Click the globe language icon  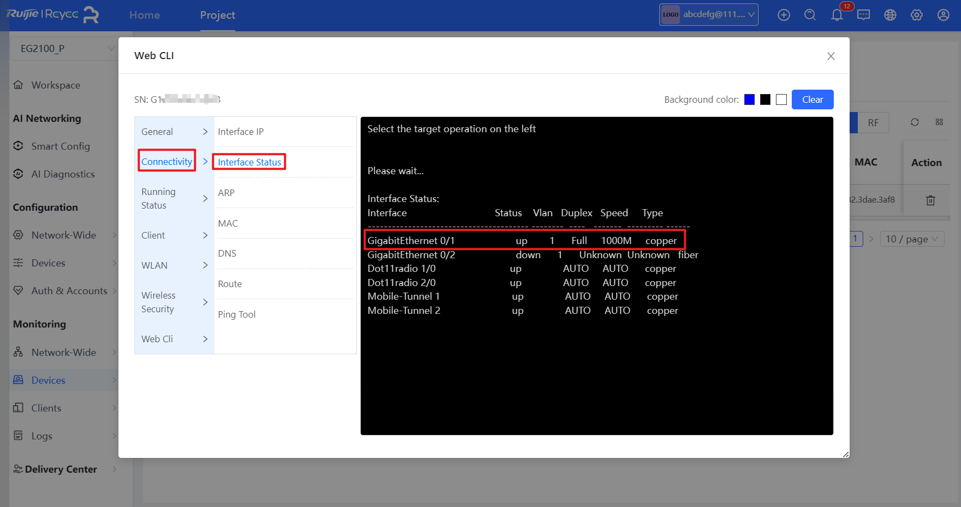click(x=890, y=16)
